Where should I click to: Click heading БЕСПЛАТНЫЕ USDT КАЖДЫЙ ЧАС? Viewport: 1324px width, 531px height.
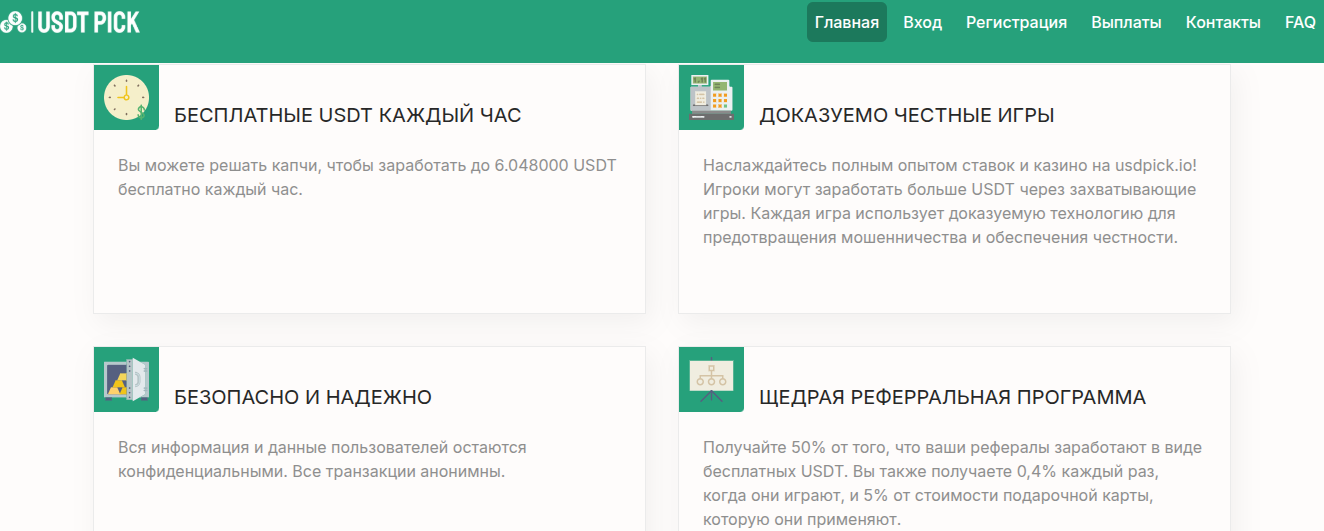[348, 115]
